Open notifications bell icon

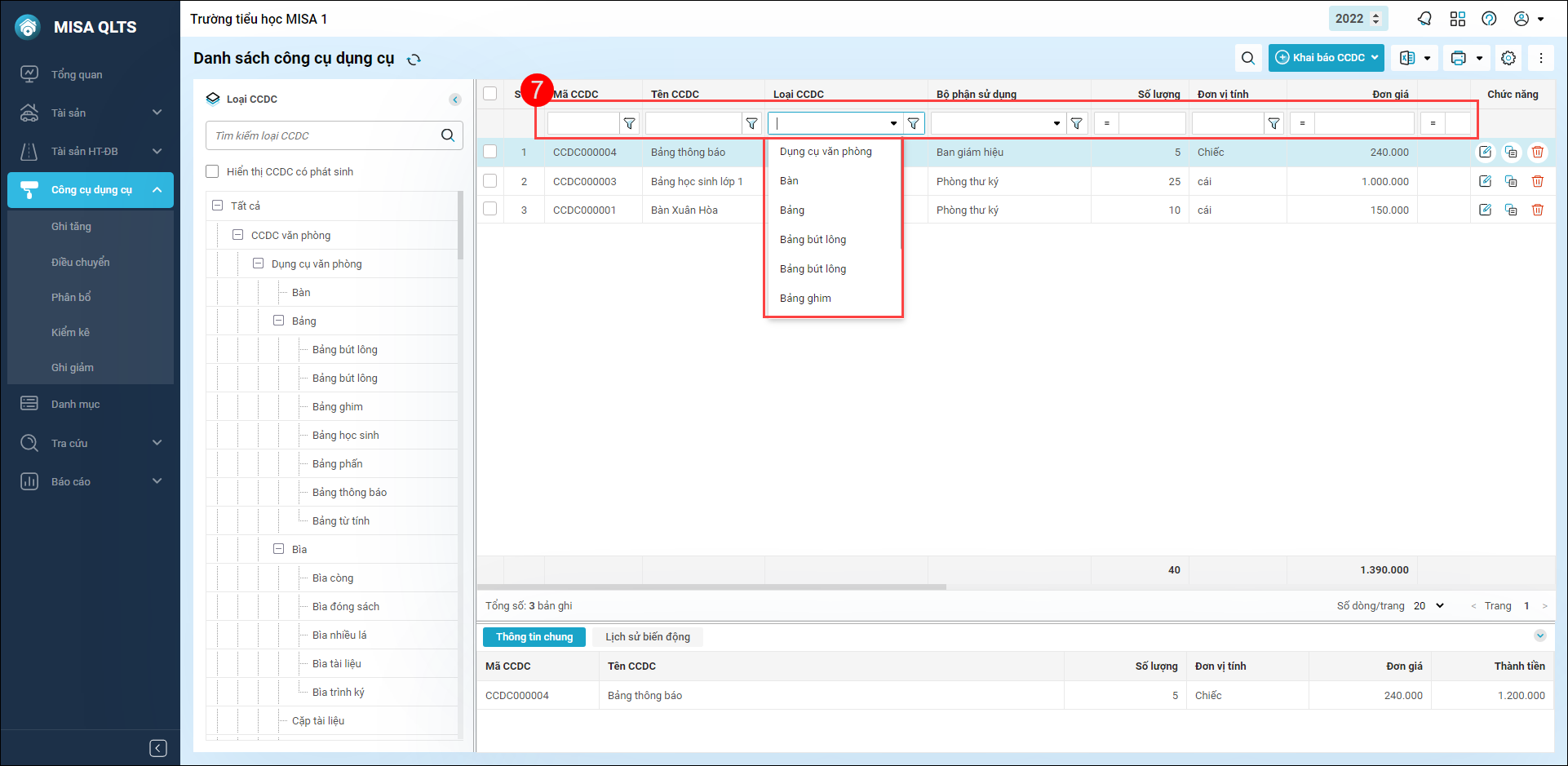pyautogui.click(x=1424, y=19)
